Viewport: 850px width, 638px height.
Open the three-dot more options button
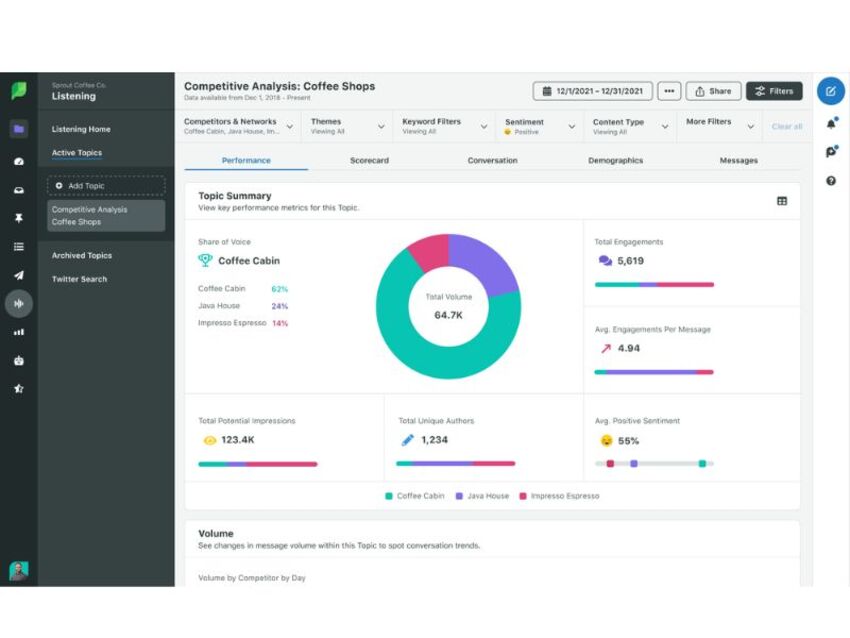pyautogui.click(x=669, y=91)
